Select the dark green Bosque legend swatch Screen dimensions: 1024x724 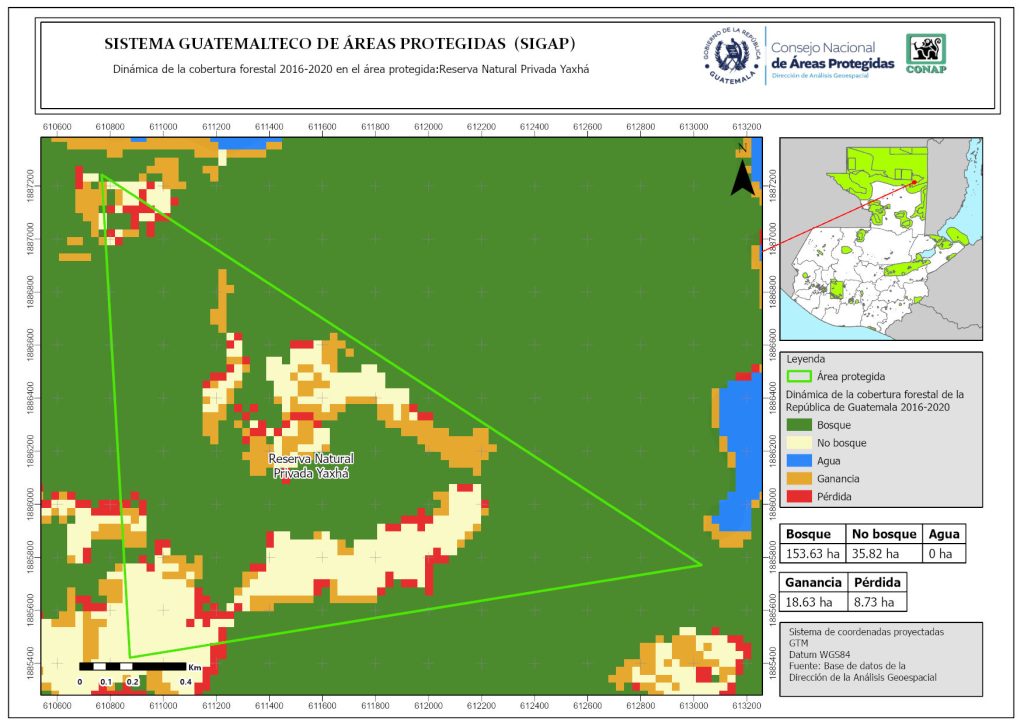point(799,425)
